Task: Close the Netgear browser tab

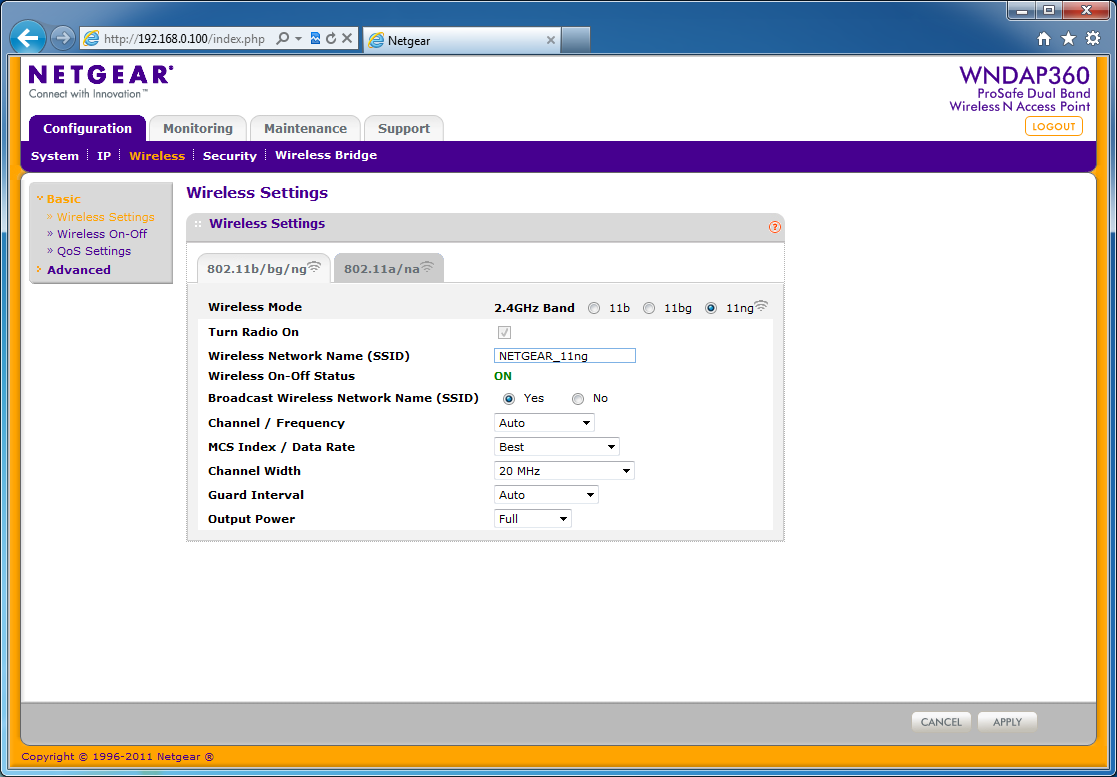Action: point(551,41)
